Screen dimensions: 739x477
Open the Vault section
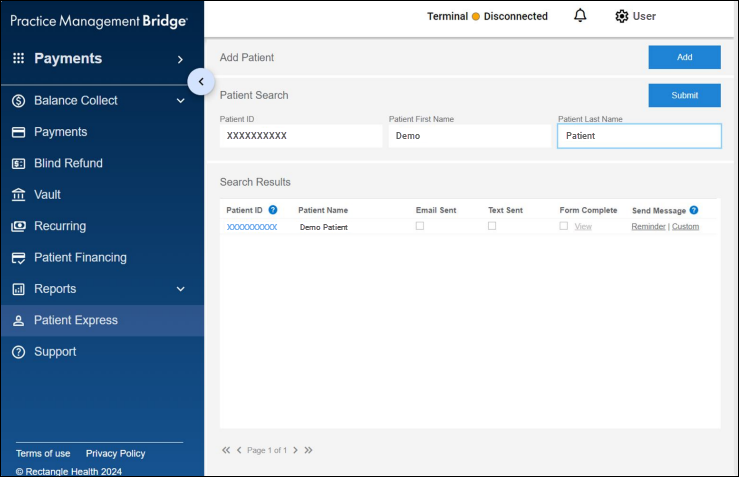[47, 195]
